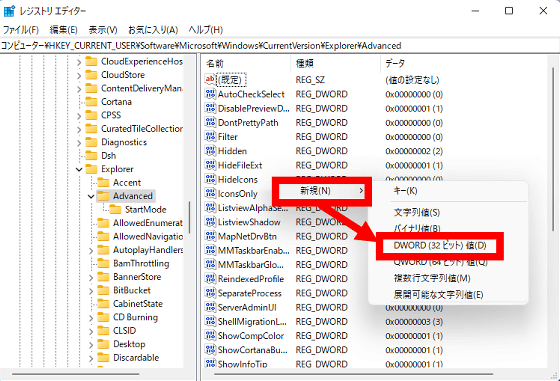Click the CLSID folder icon
This screenshot has width=560, height=381.
click(103, 331)
